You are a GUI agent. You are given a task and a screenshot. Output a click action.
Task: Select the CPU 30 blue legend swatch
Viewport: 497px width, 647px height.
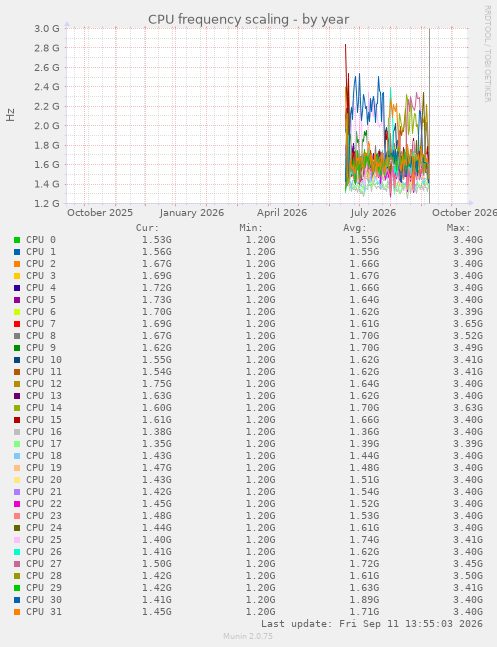[x=17, y=600]
